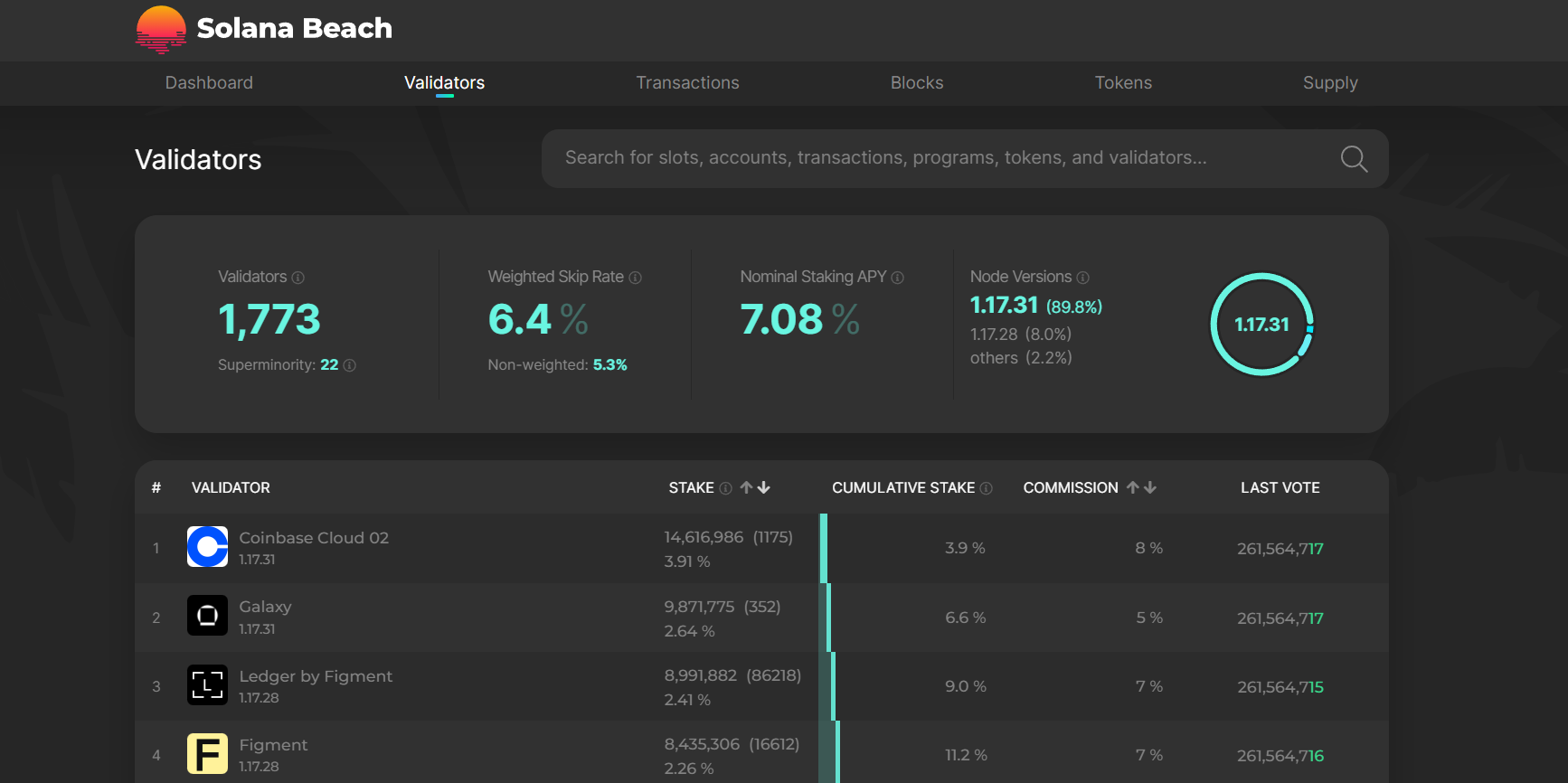1568x783 pixels.
Task: Click the search magnifier icon
Action: 1354,159
